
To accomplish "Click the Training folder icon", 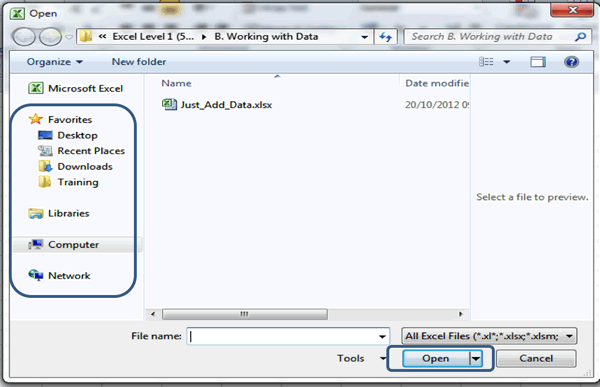I will pos(45,182).
